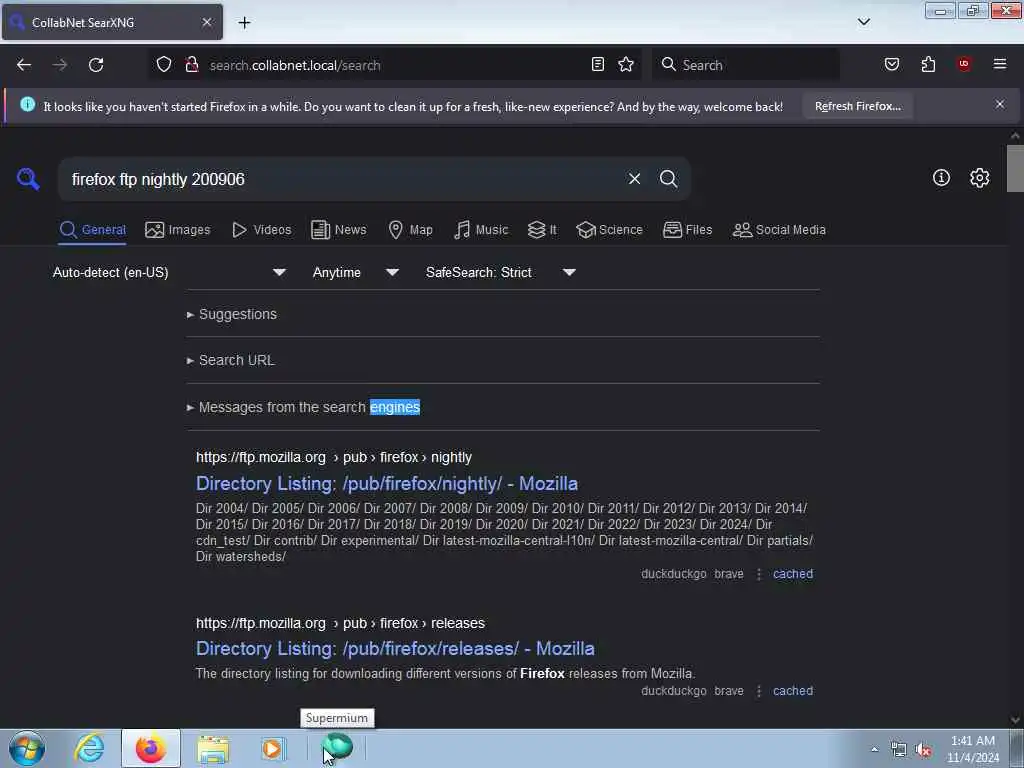Open the taskbar clock showing 1:41 AM

(x=973, y=749)
